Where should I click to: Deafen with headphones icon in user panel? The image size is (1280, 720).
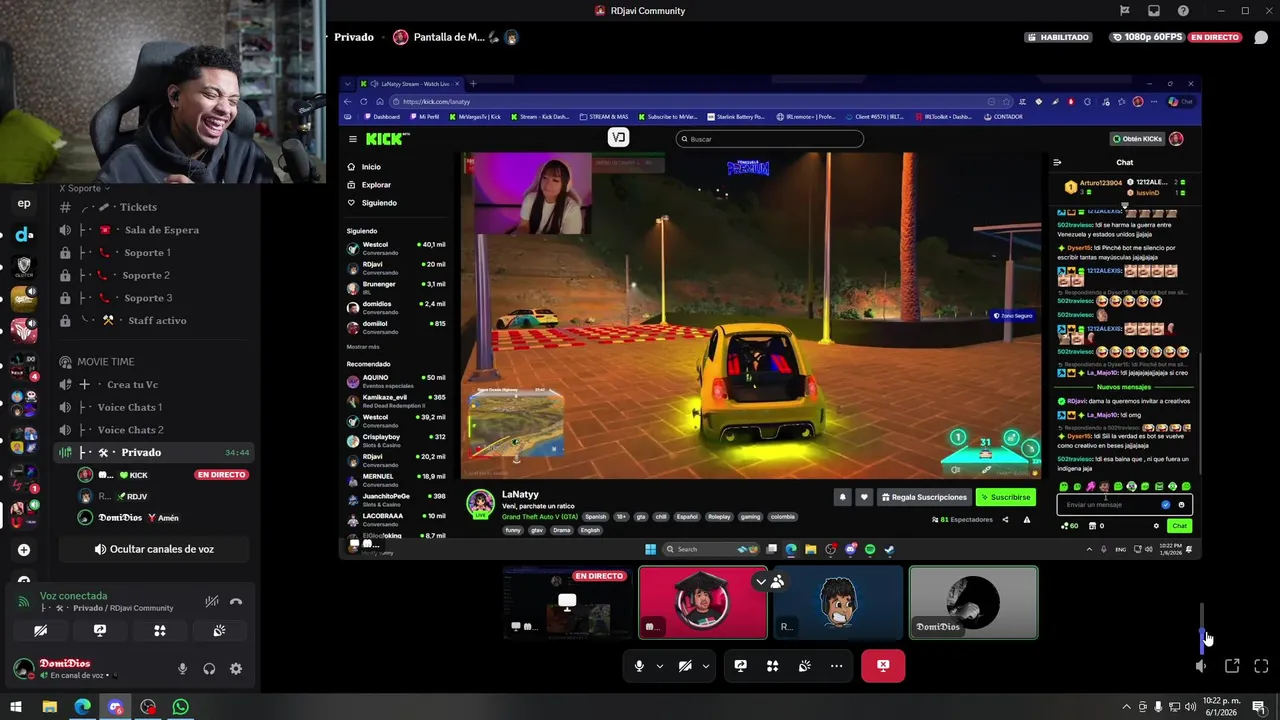pos(209,669)
